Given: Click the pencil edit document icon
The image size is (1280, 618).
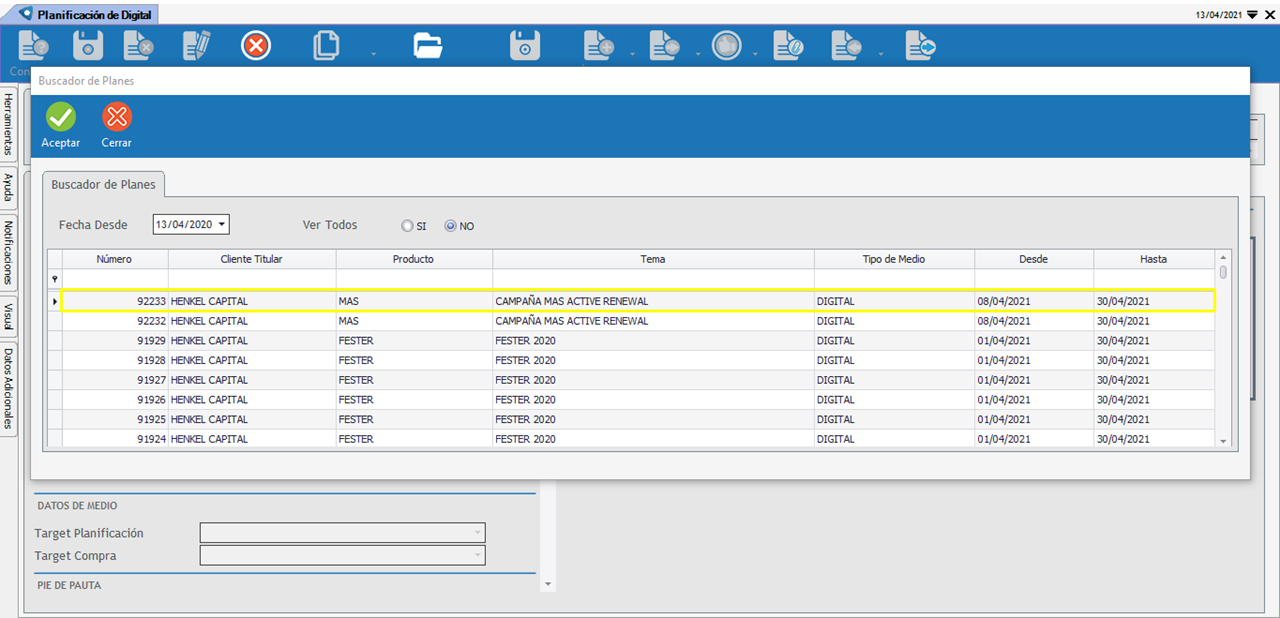Looking at the screenshot, I should (197, 46).
